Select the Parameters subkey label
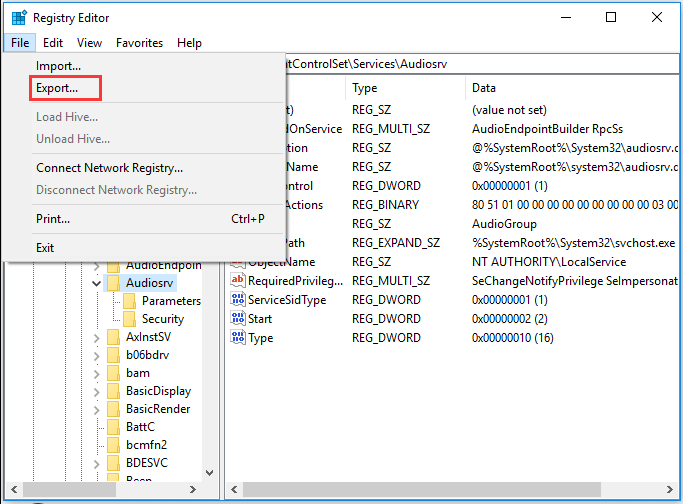The image size is (683, 504). 171,301
